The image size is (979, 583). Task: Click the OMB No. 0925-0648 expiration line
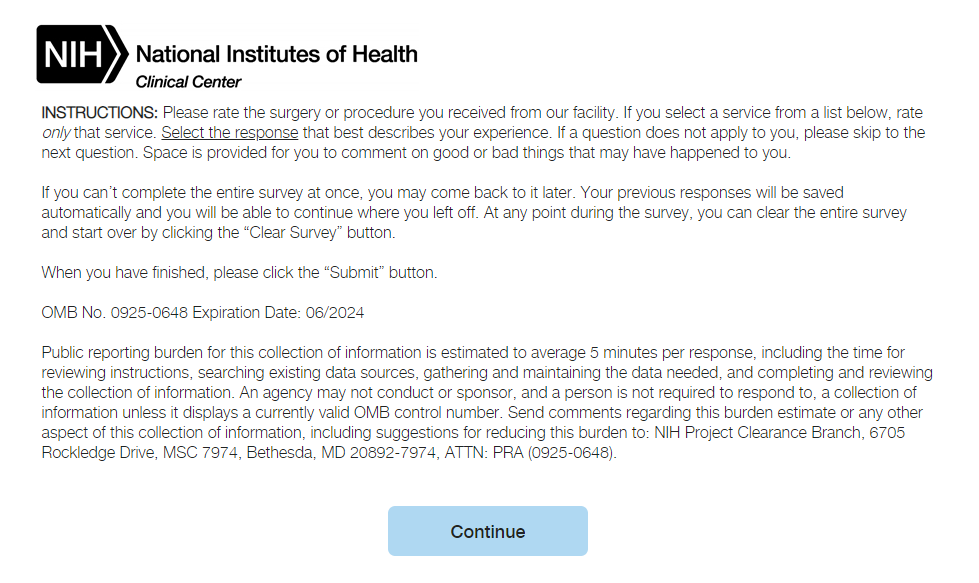(202, 313)
